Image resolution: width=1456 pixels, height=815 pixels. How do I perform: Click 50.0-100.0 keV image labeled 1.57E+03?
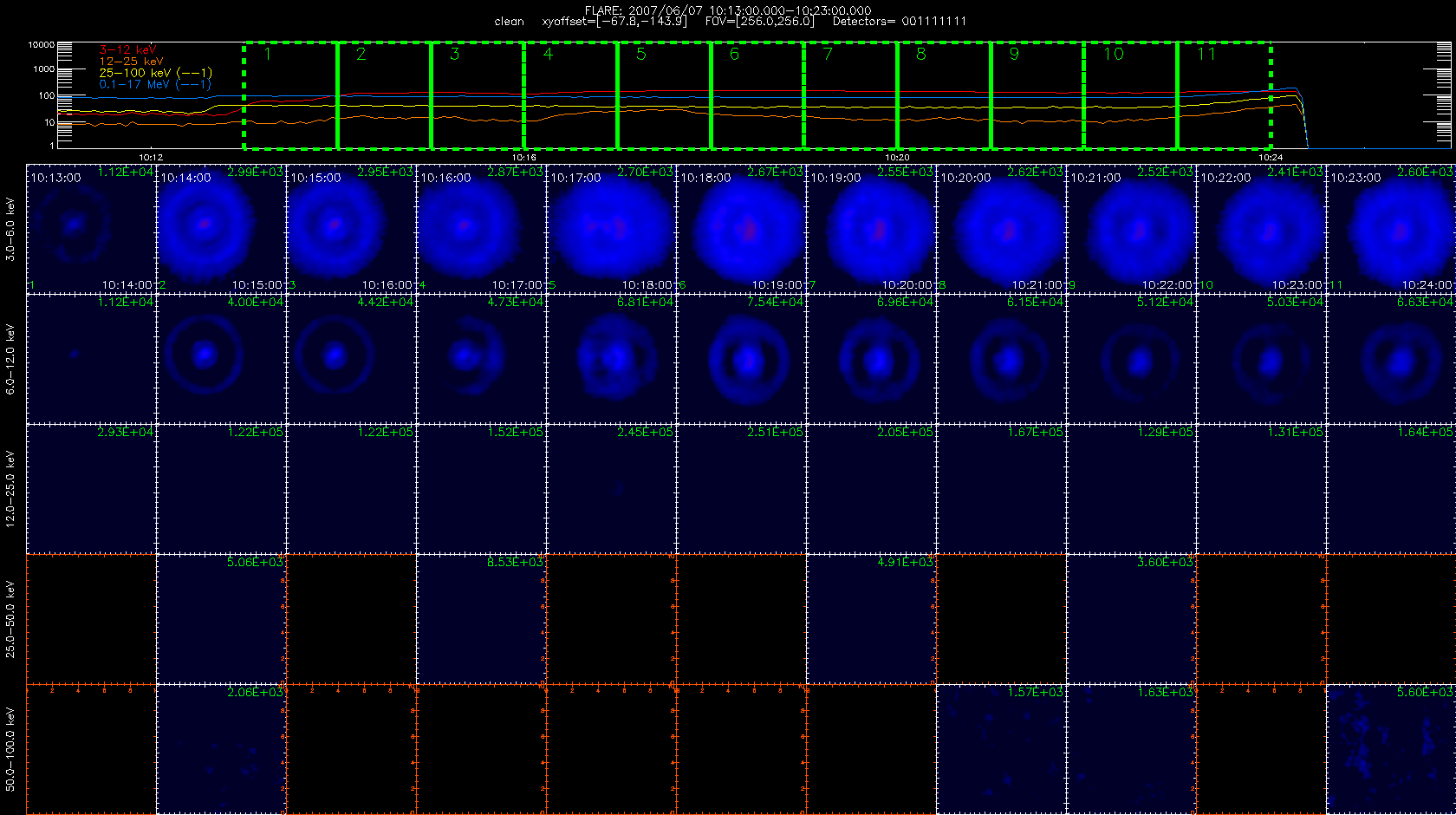click(1002, 749)
